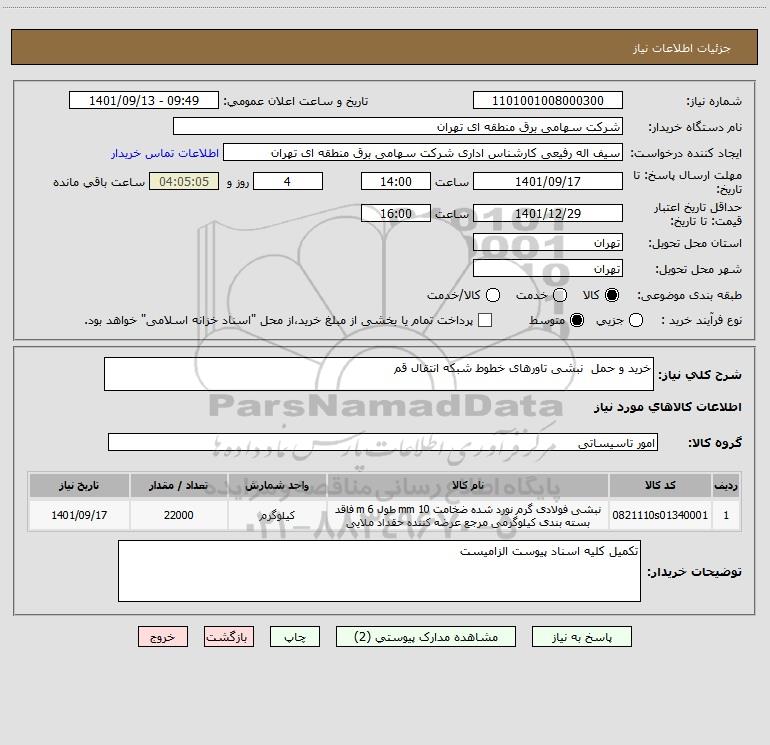Click the اطلاعات کالاهای مورد نیاز heading
770x745 pixels.
[x=668, y=407]
